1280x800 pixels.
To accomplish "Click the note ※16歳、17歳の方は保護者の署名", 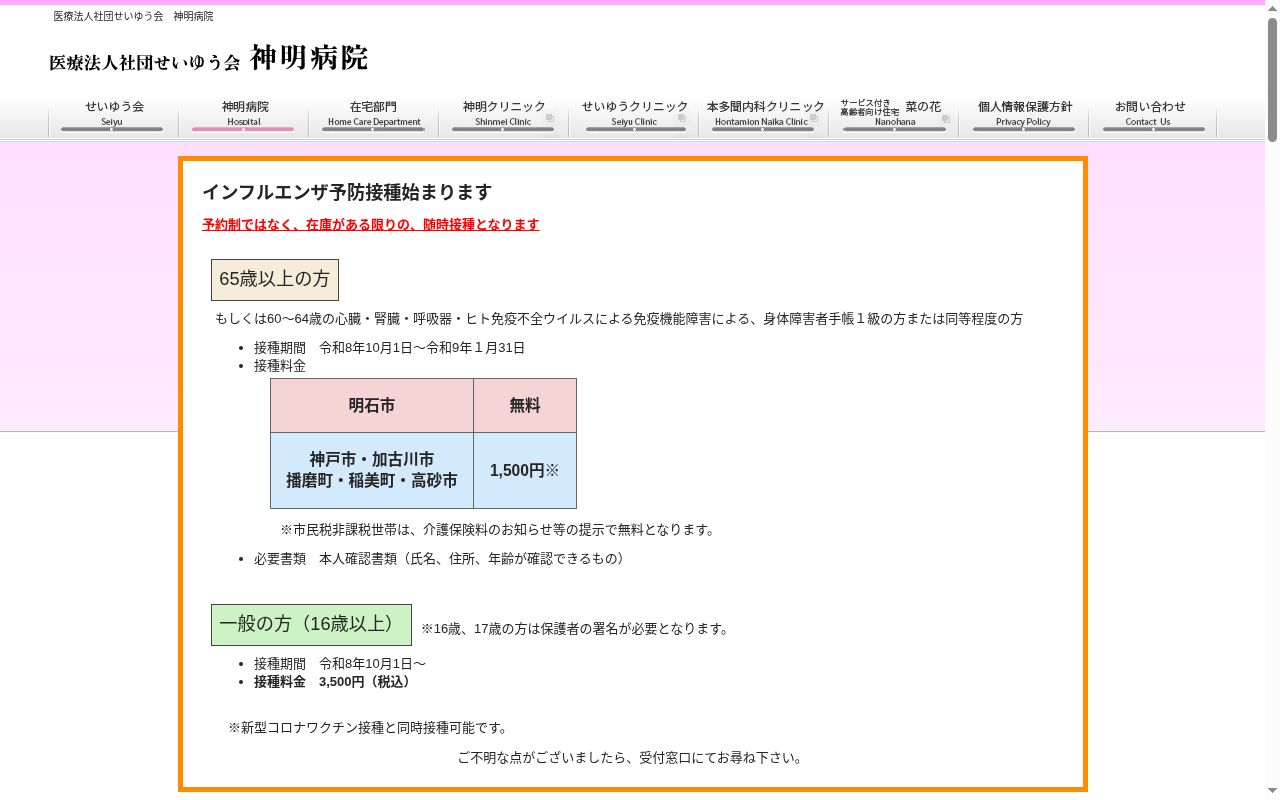I will tap(577, 629).
